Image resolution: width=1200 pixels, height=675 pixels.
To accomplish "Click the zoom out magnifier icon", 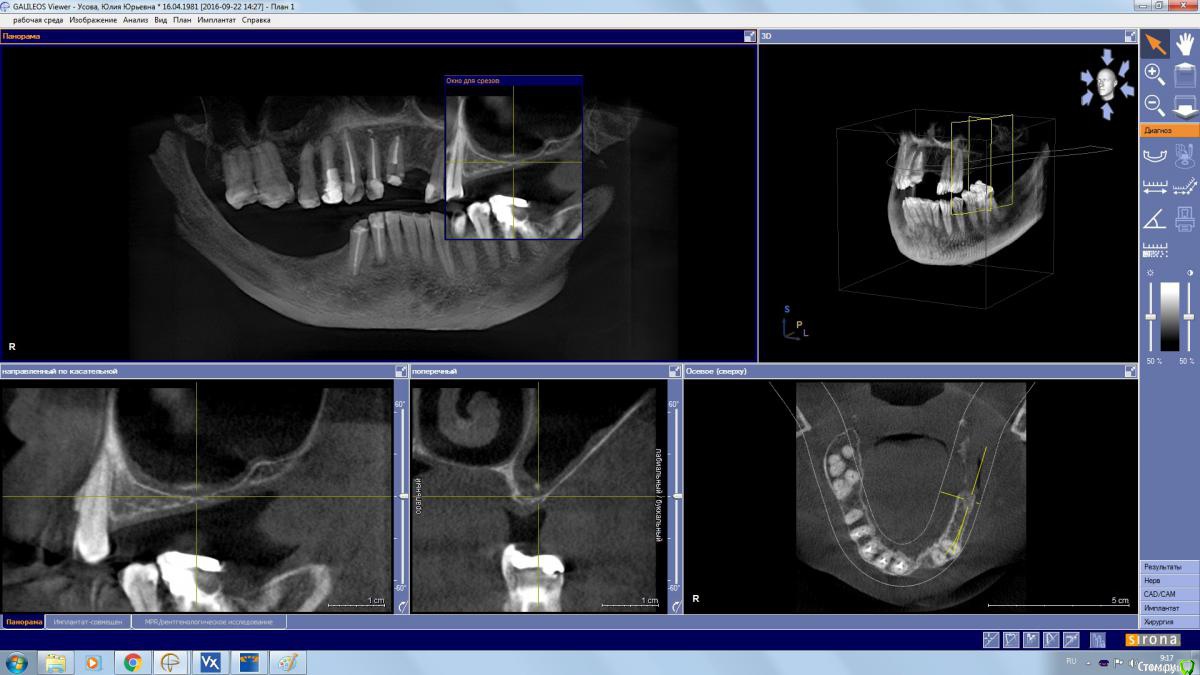I will point(1154,104).
